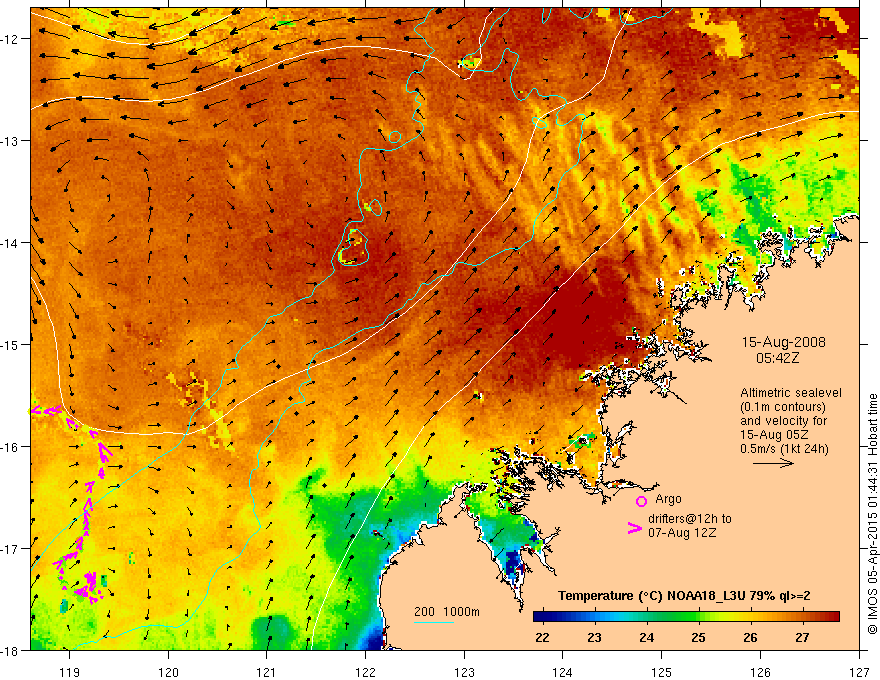Click the '07-Aug 12Z' legend text
This screenshot has height=680, width=880.
pyautogui.click(x=682, y=532)
